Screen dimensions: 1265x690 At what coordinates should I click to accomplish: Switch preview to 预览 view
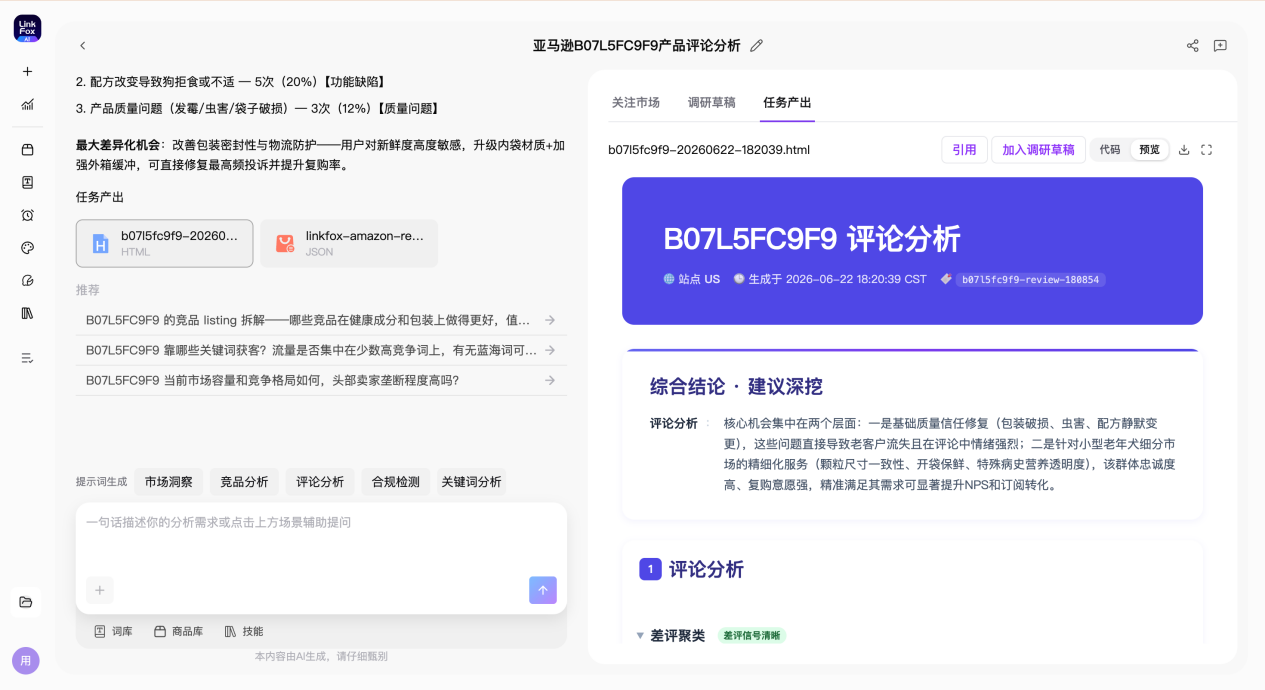[1150, 150]
